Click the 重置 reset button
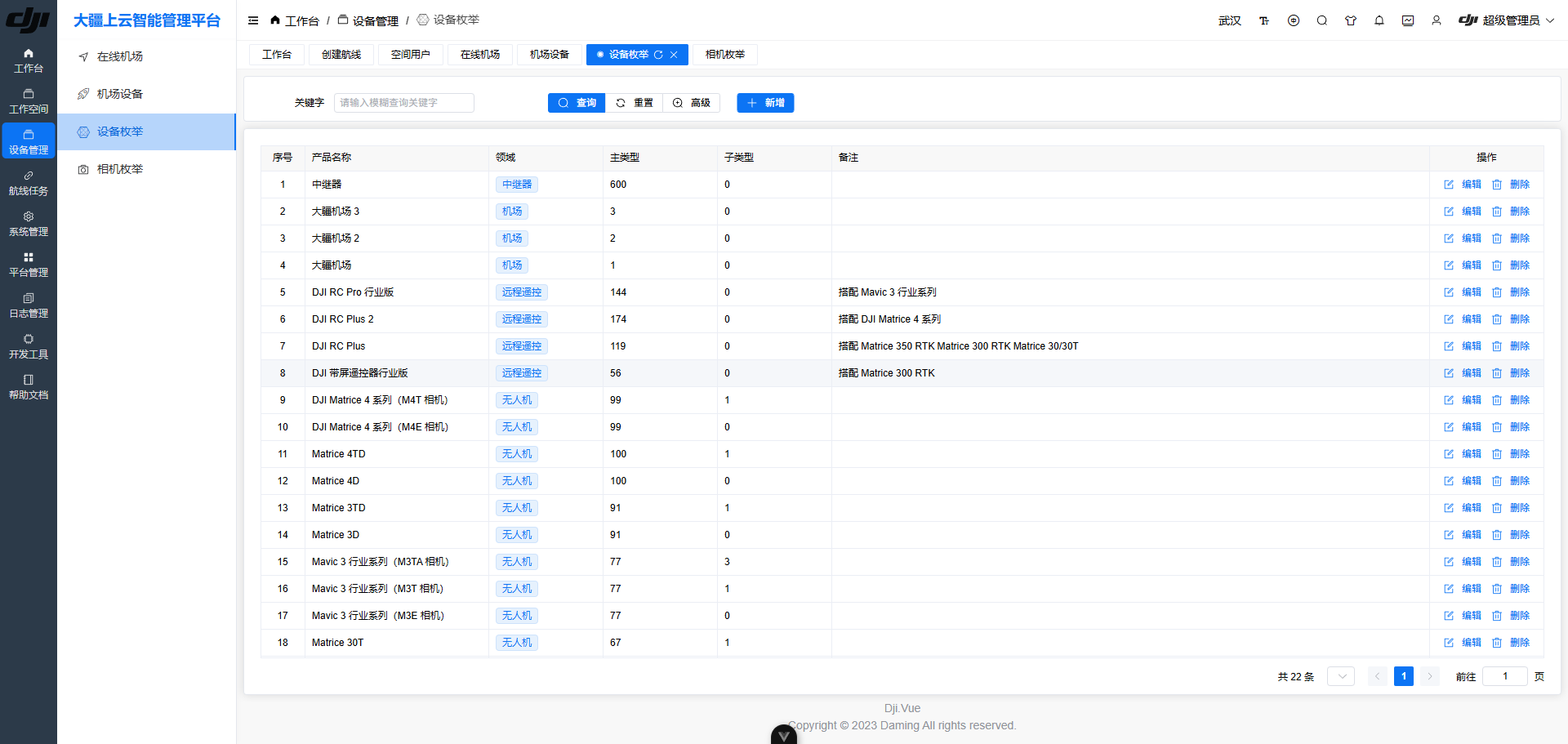This screenshot has height=744, width=1568. [x=635, y=103]
